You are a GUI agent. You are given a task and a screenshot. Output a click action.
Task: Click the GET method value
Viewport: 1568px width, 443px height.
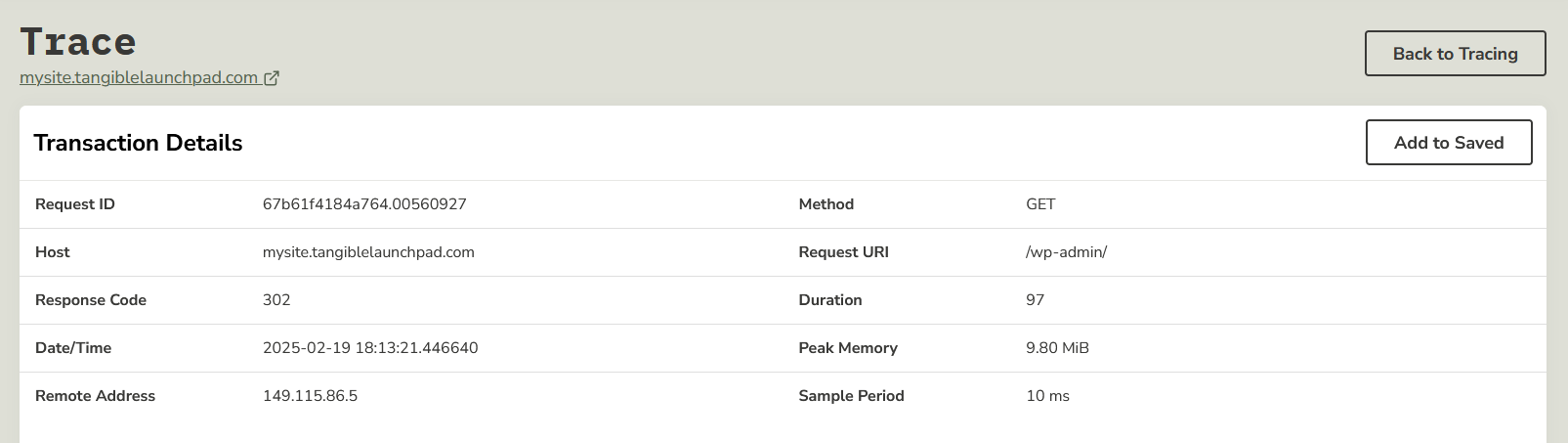(x=1040, y=204)
